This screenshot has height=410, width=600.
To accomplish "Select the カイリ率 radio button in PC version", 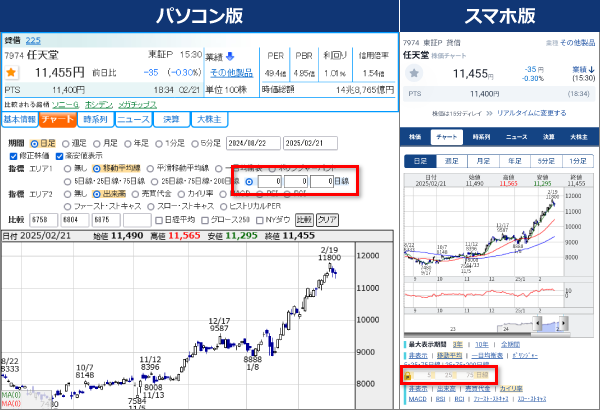I will click(x=181, y=194).
